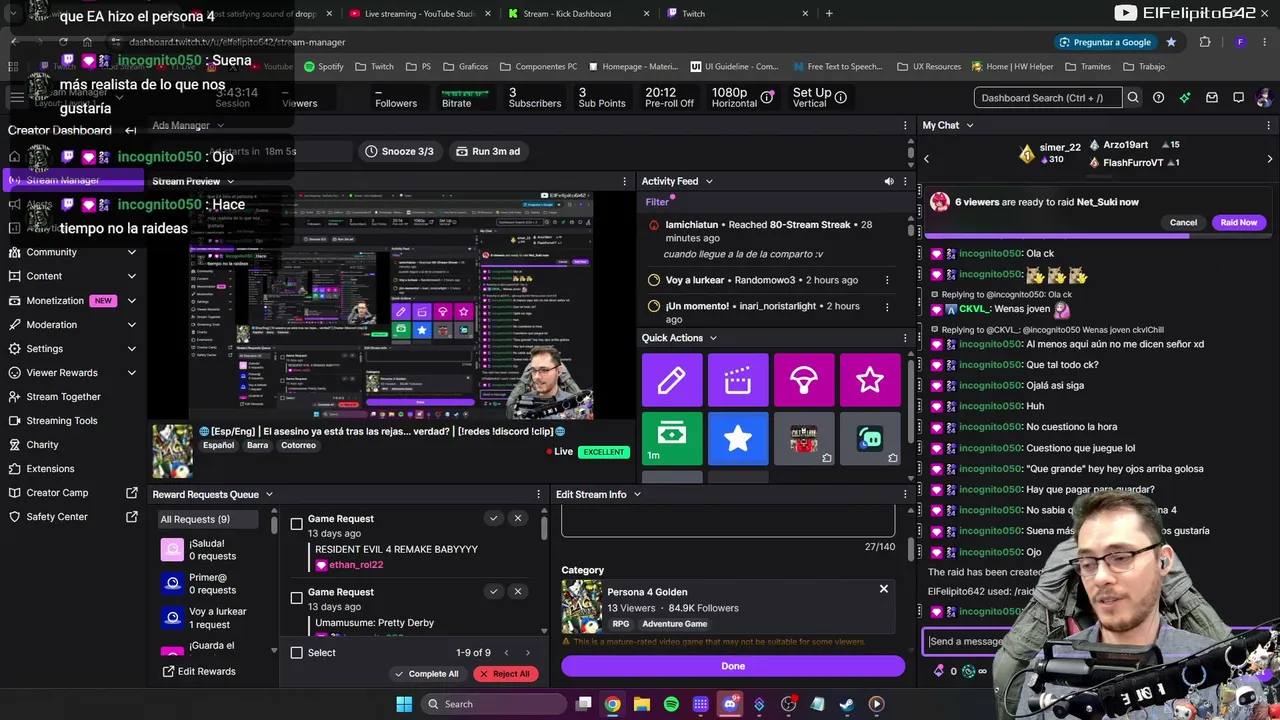Viewport: 1280px width, 720px height.
Task: Reject the Resident Evil 4 game request
Action: [x=517, y=518]
